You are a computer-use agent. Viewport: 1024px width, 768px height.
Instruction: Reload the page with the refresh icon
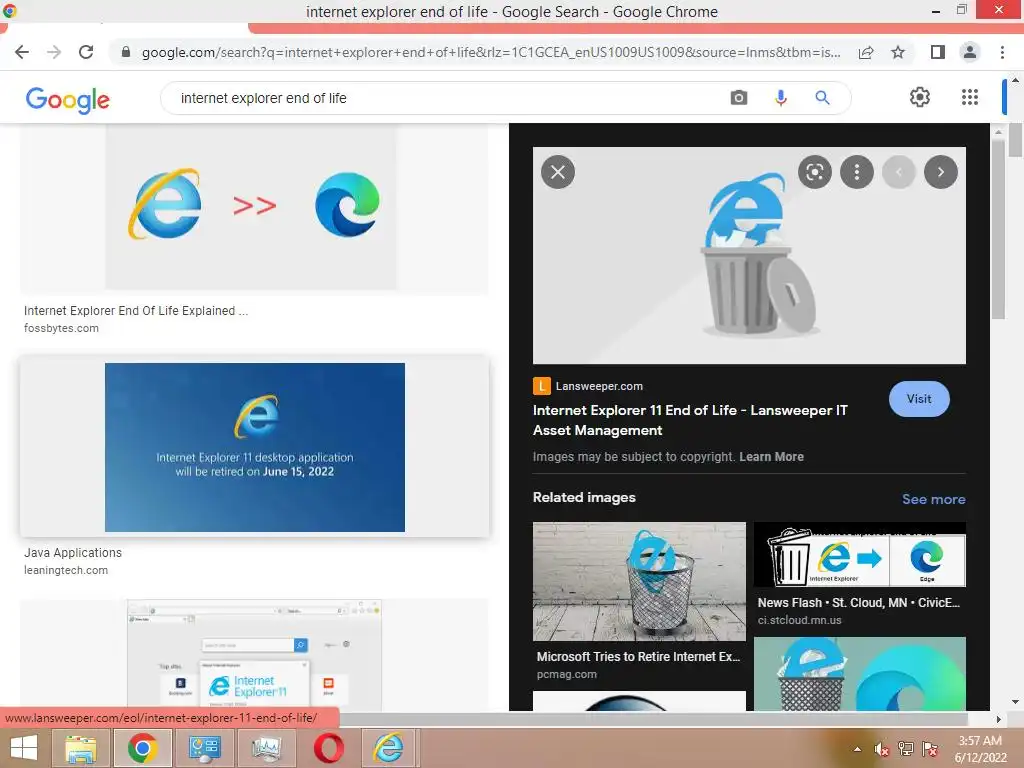point(86,52)
